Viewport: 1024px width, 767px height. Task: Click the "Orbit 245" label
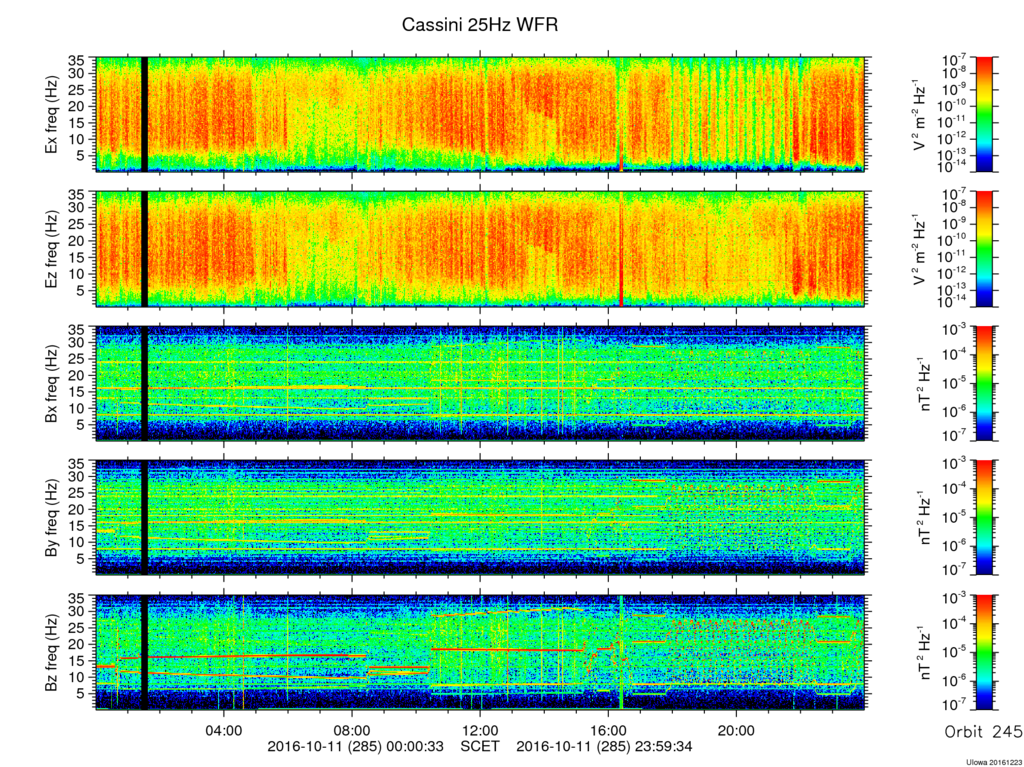click(x=983, y=732)
